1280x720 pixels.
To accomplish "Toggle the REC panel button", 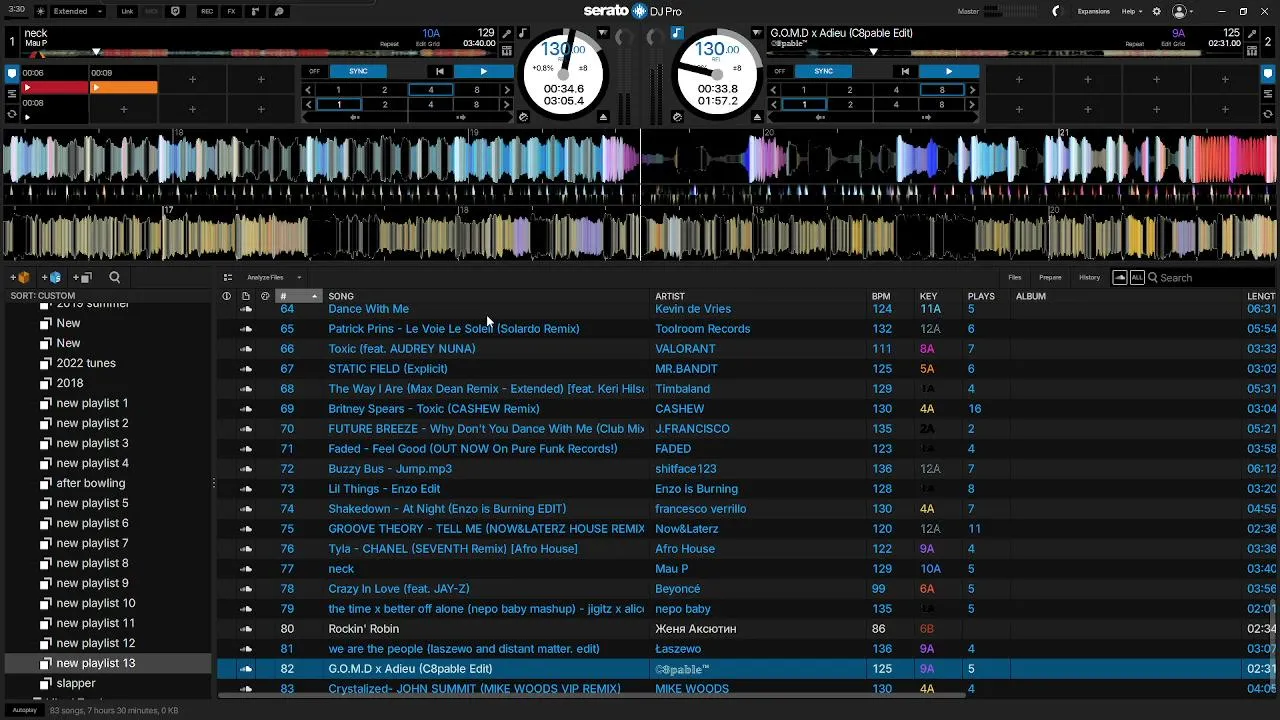I will 207,11.
